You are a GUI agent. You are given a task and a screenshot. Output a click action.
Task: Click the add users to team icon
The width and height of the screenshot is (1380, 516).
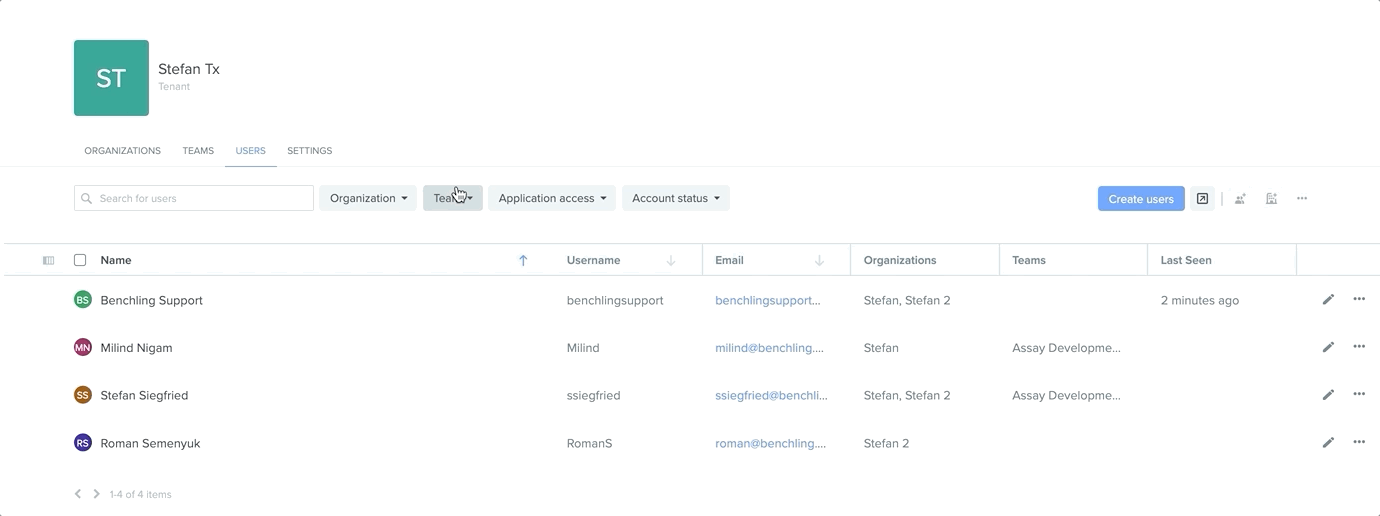[x=1240, y=199]
